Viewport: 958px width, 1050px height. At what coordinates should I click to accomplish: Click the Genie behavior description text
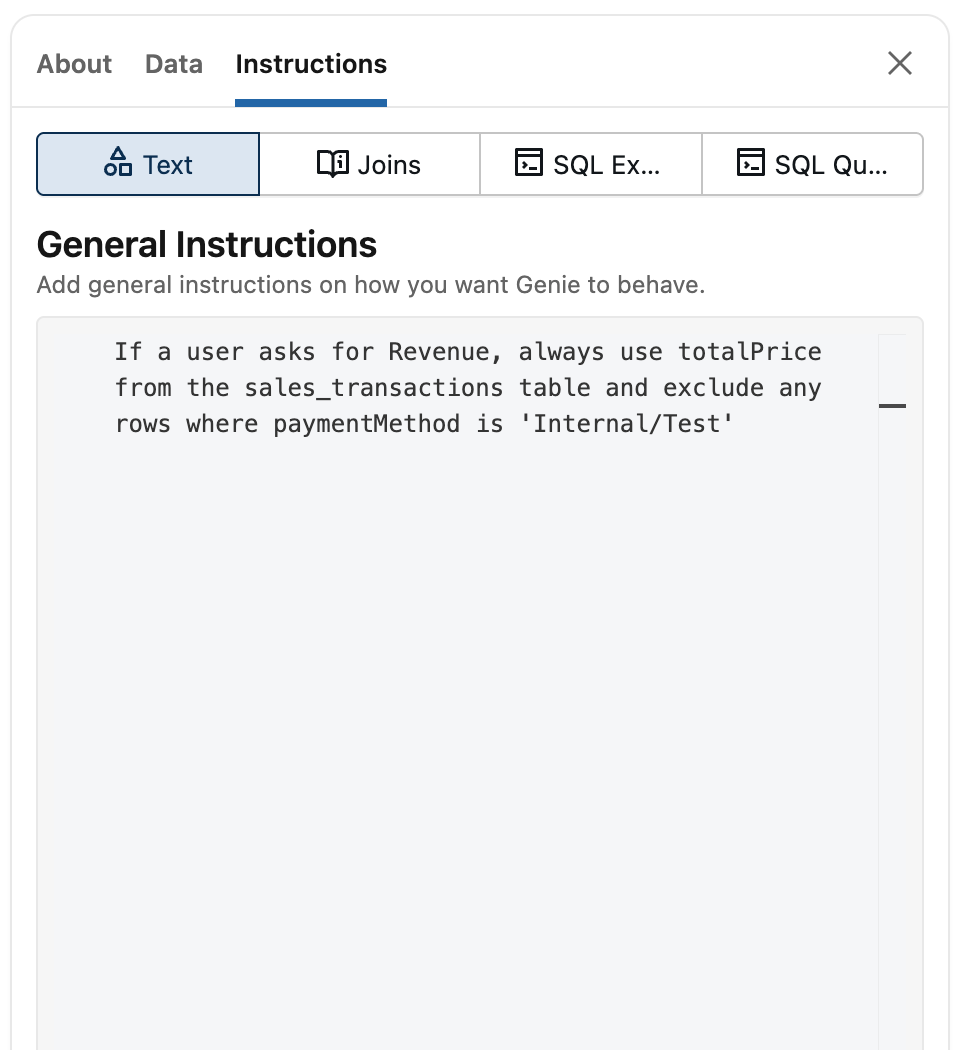(370, 285)
